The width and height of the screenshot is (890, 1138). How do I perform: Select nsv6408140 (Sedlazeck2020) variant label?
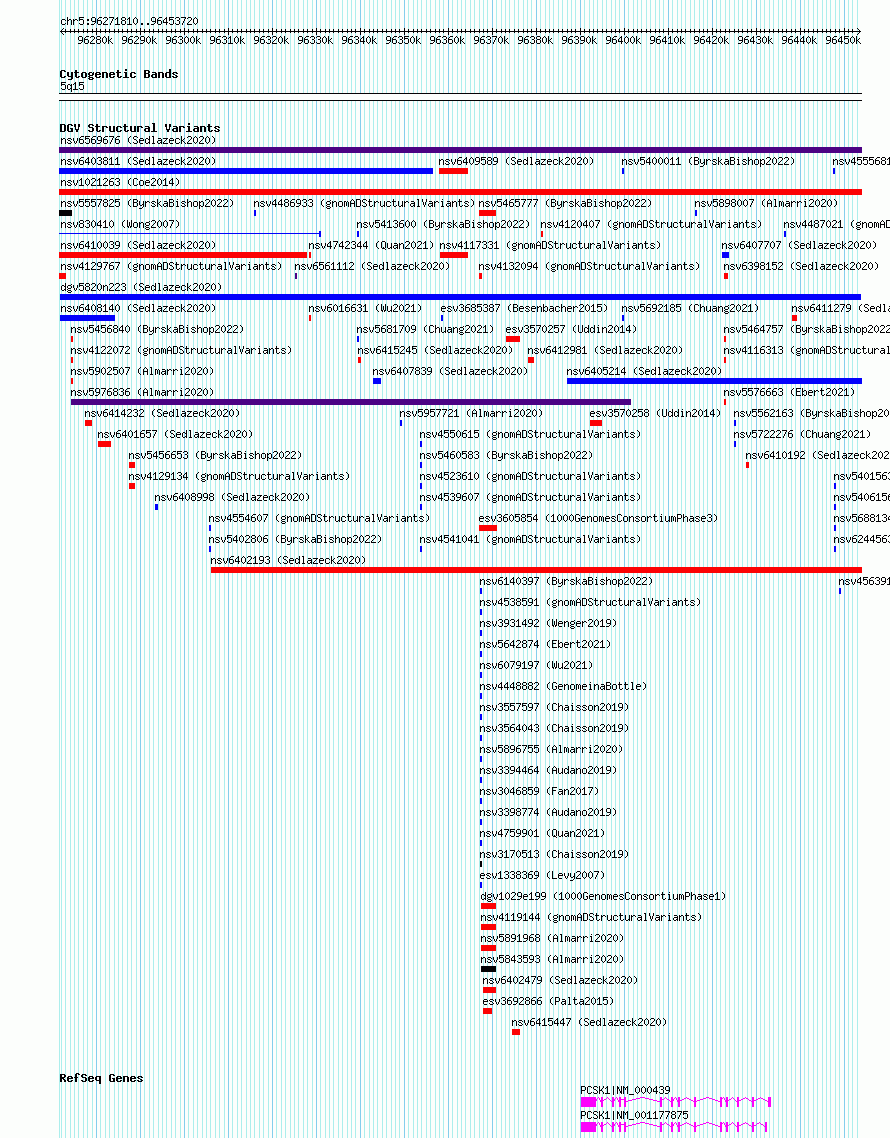[138, 308]
